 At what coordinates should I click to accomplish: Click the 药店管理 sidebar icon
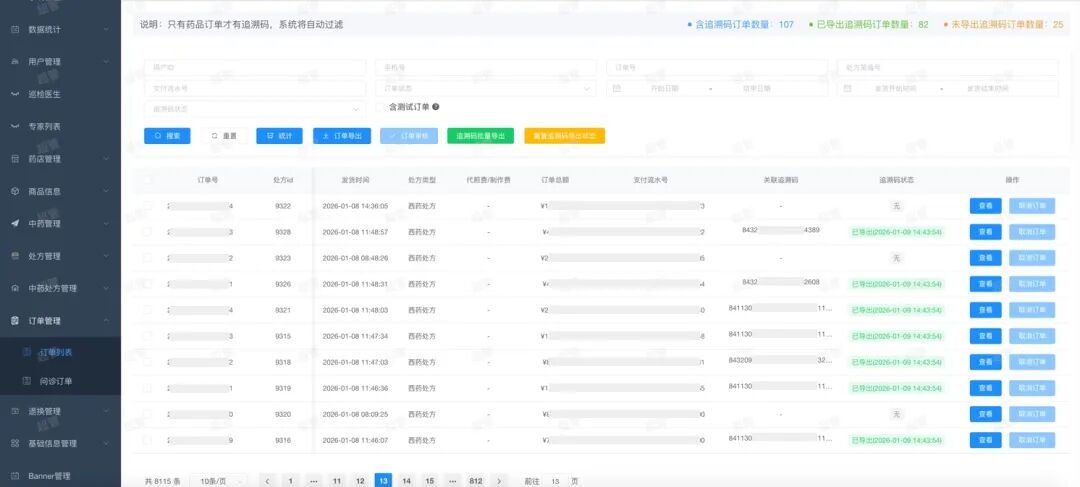pyautogui.click(x=15, y=159)
